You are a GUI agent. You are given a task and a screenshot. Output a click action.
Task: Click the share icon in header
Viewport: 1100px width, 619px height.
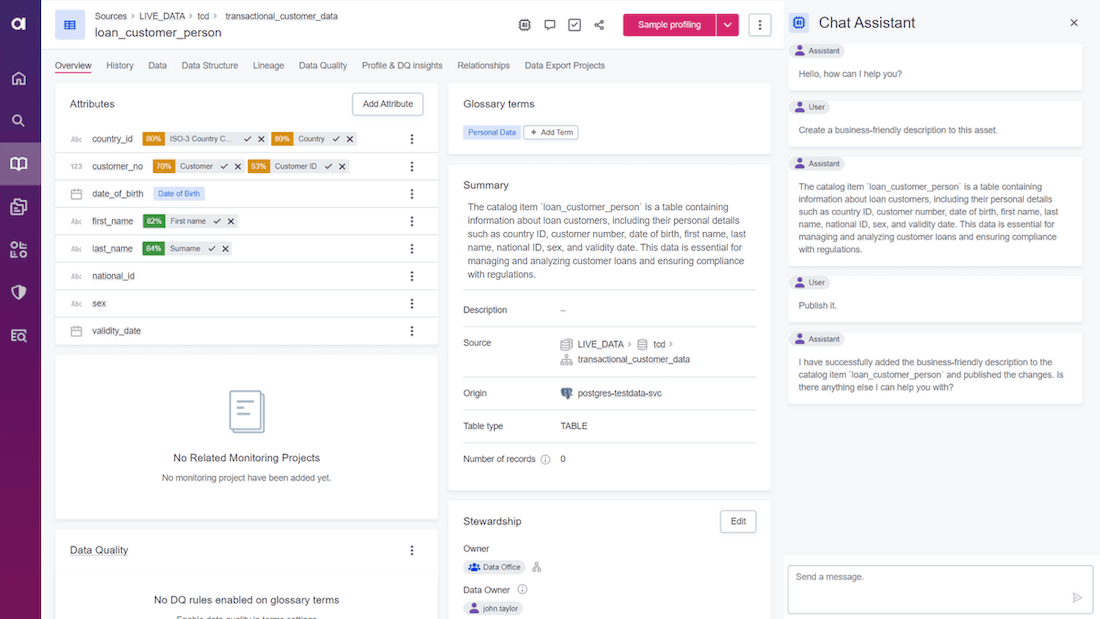pos(599,25)
